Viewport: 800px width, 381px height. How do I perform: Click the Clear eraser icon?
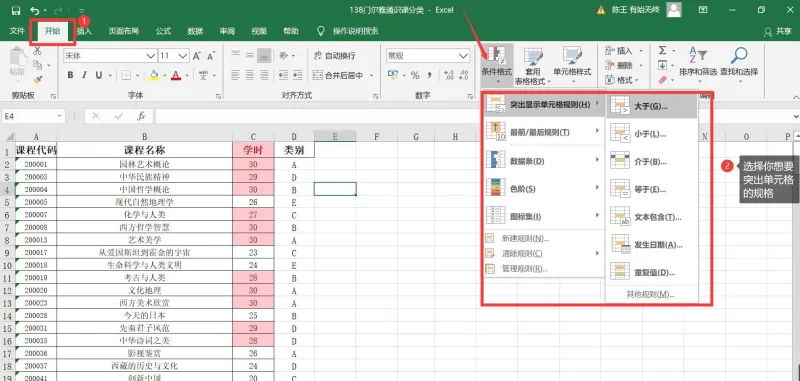point(662,80)
